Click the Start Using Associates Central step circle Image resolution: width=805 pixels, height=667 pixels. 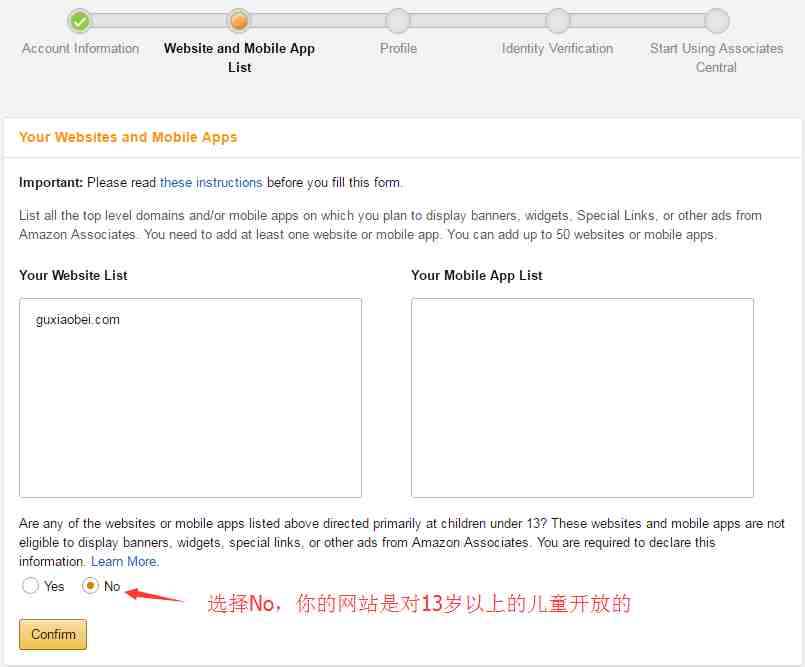[717, 21]
